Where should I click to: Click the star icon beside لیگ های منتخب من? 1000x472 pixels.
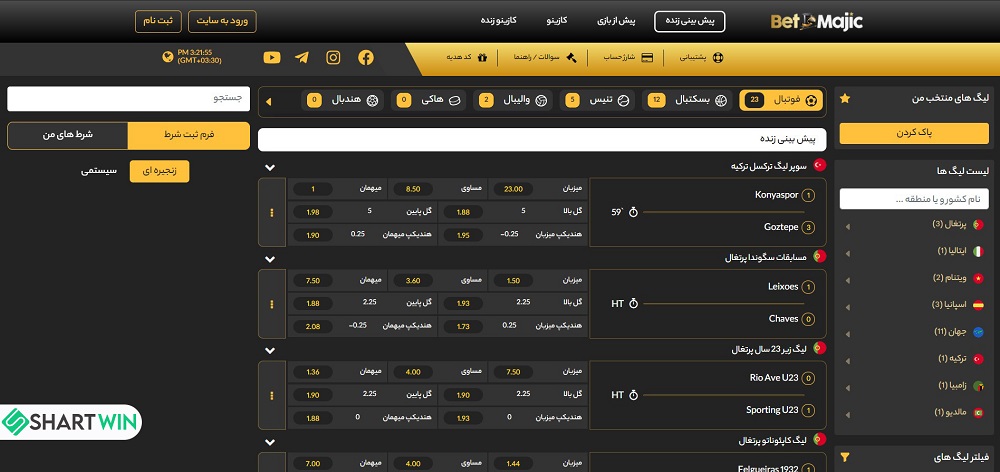845,98
